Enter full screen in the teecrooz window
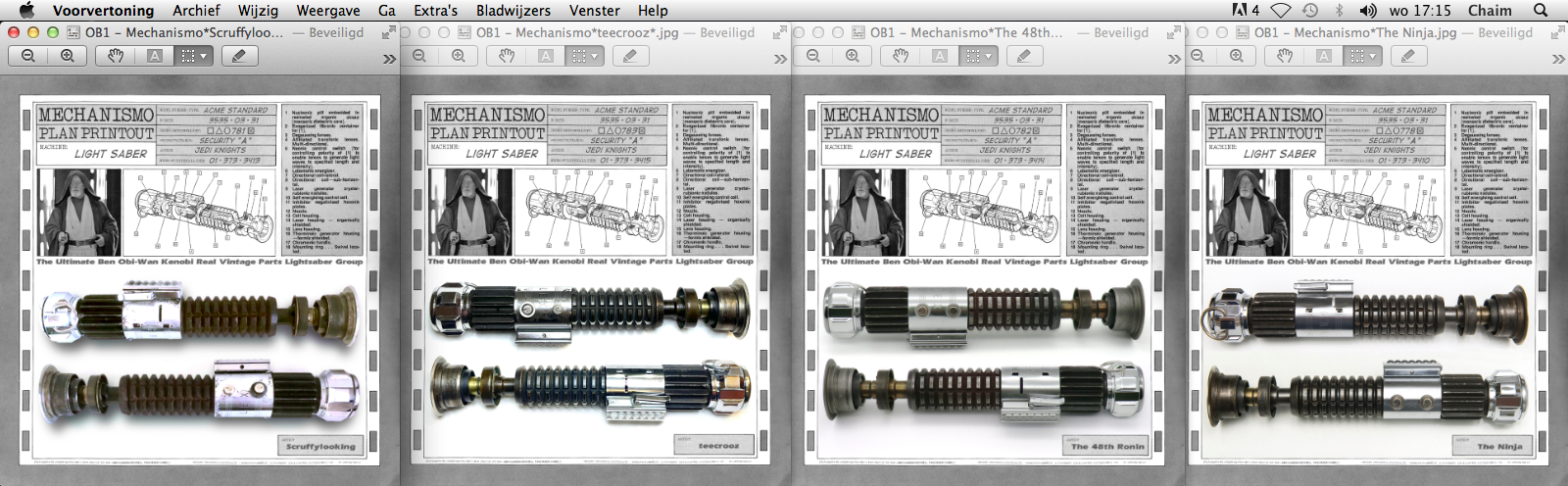This screenshot has width=1568, height=486. coord(779,32)
